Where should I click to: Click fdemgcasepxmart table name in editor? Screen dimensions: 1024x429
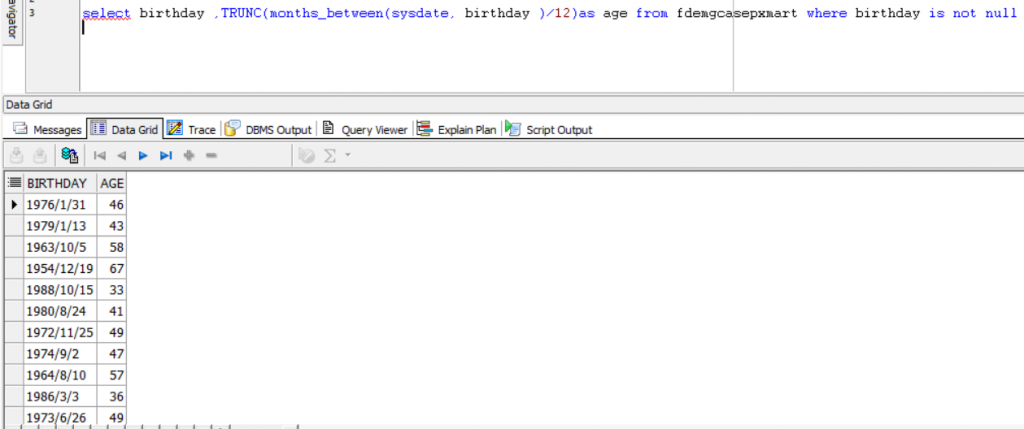click(x=737, y=13)
